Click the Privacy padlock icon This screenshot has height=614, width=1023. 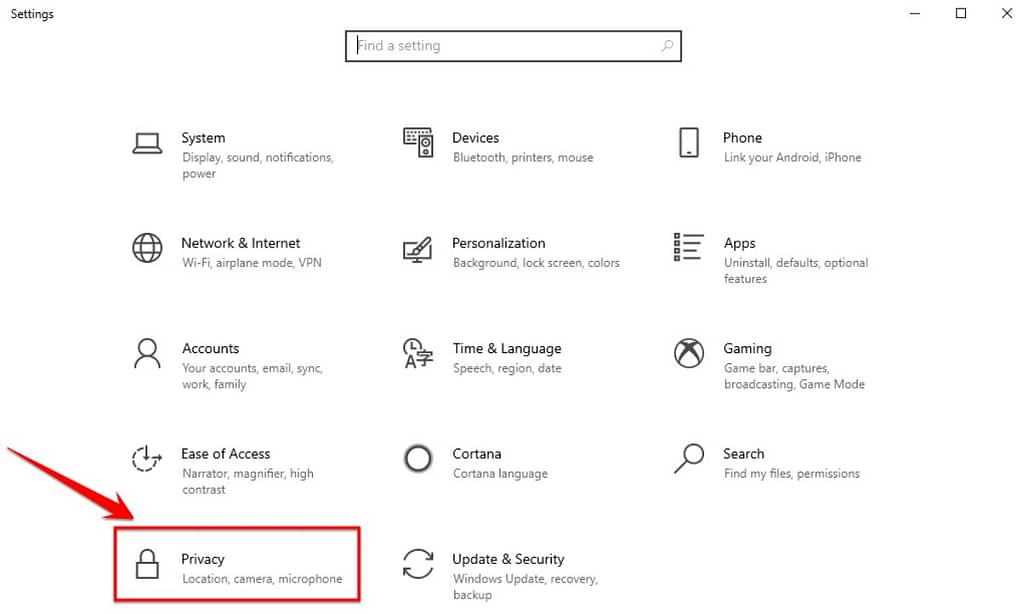[x=147, y=564]
